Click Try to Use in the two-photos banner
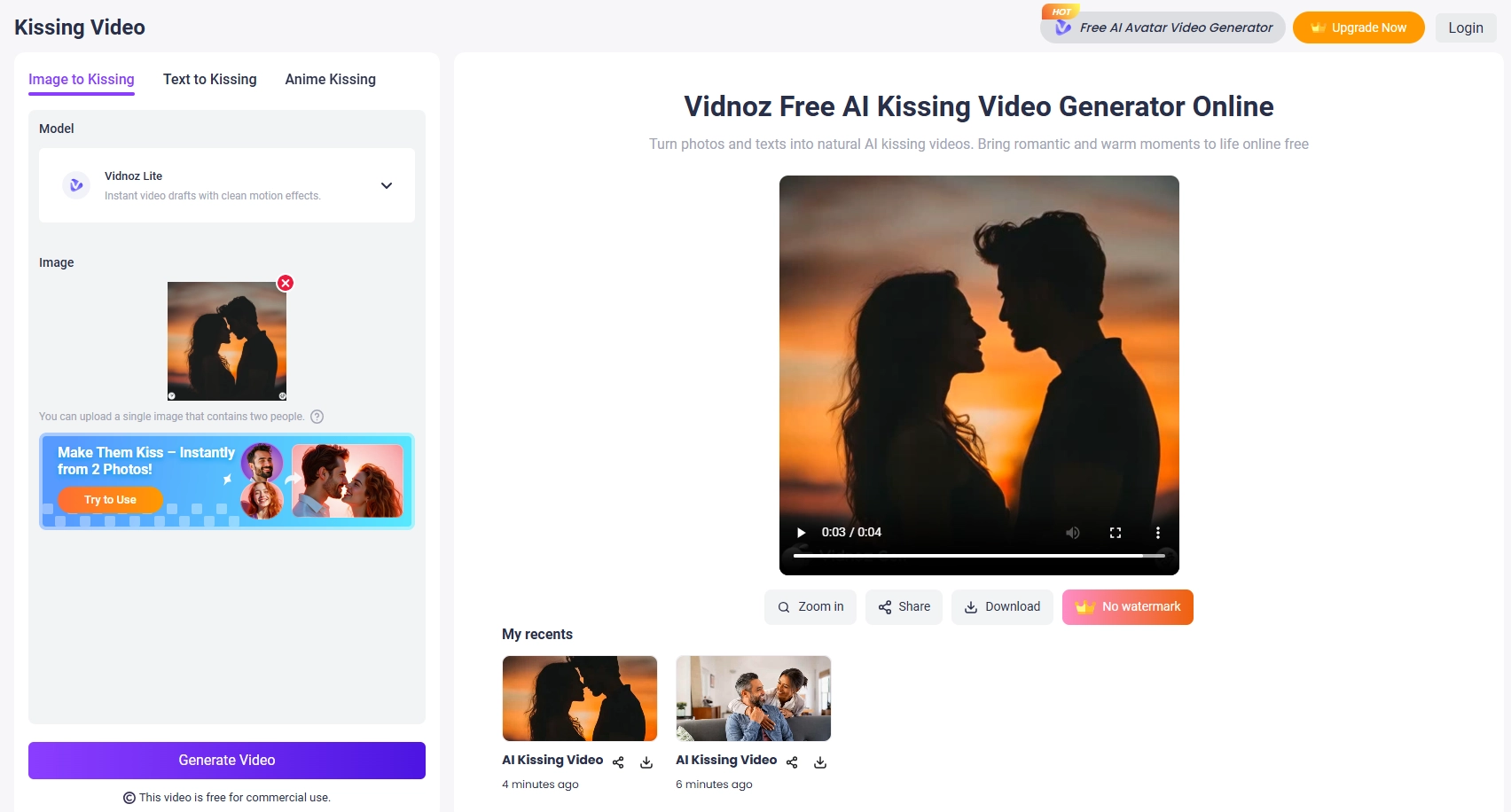This screenshot has height=812, width=1511. point(109,499)
